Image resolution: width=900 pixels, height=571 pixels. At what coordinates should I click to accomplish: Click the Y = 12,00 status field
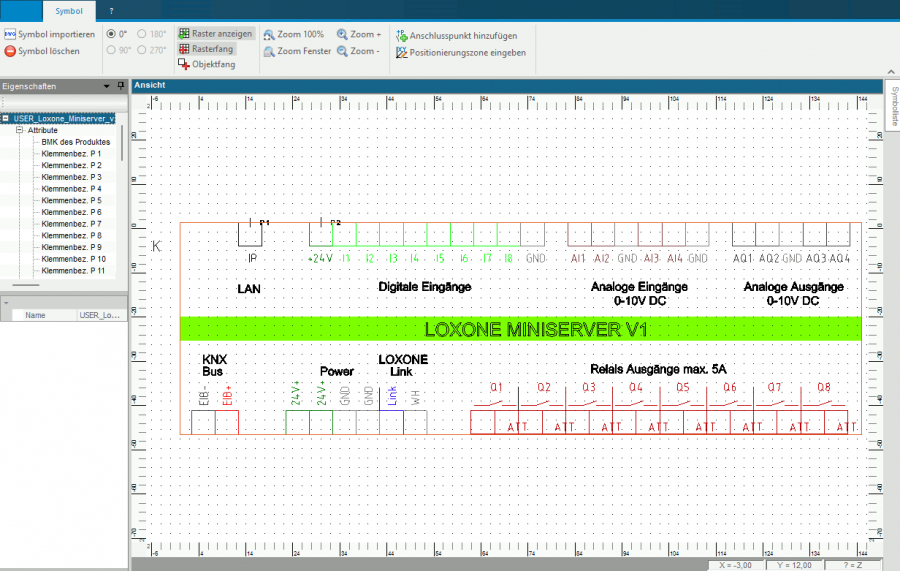click(794, 565)
